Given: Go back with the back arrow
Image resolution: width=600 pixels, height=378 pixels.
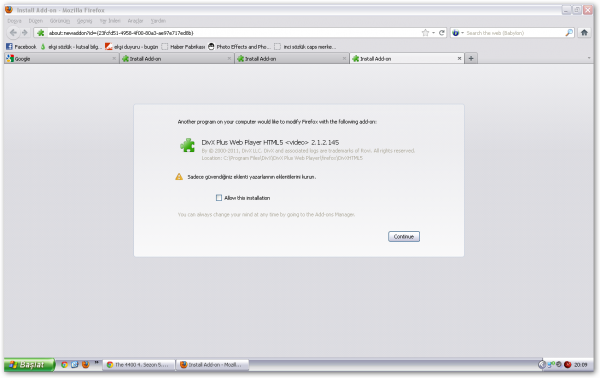Looking at the screenshot, I should 13,33.
